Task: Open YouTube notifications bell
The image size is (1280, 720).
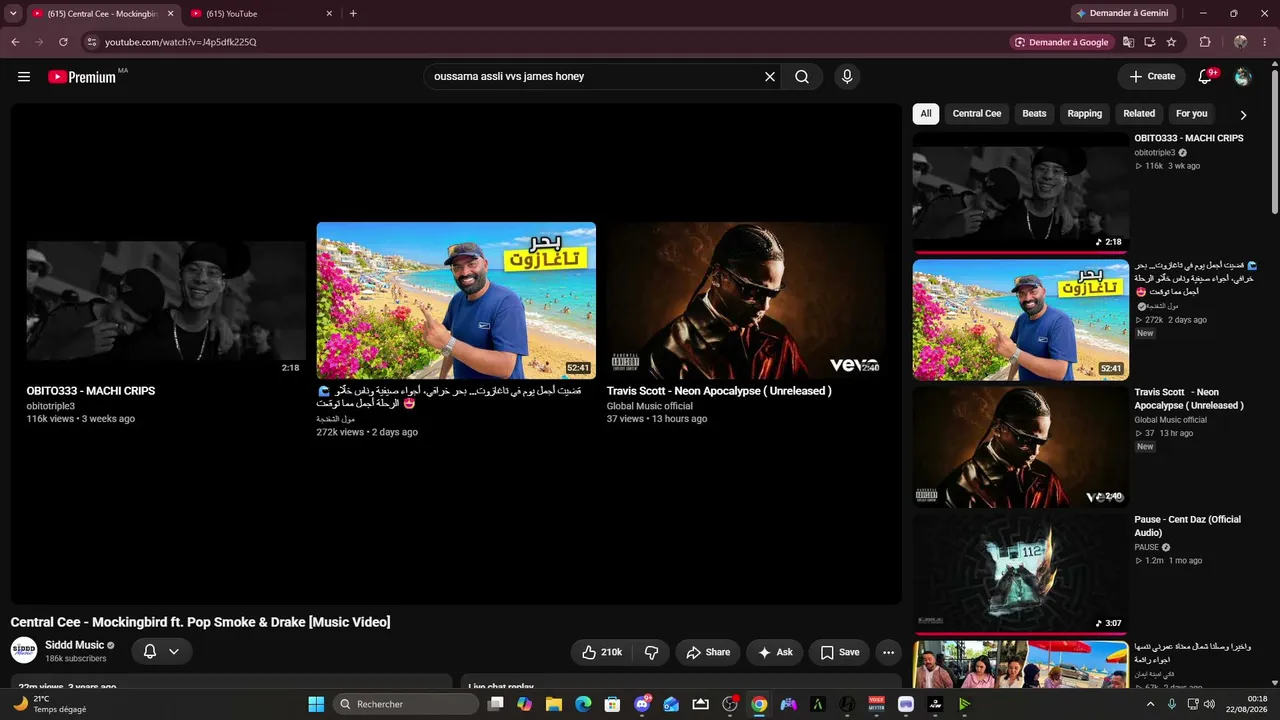Action: (x=1206, y=77)
